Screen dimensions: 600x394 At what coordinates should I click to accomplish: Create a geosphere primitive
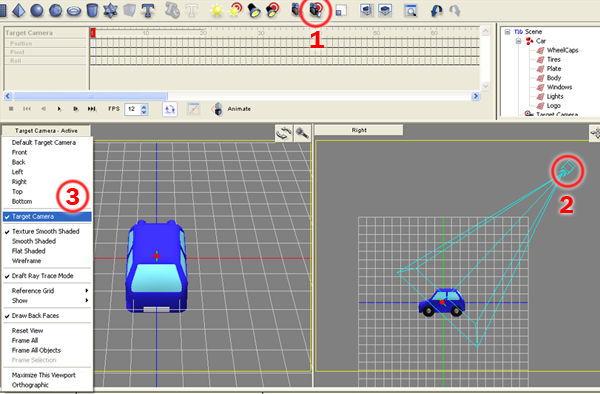point(55,10)
